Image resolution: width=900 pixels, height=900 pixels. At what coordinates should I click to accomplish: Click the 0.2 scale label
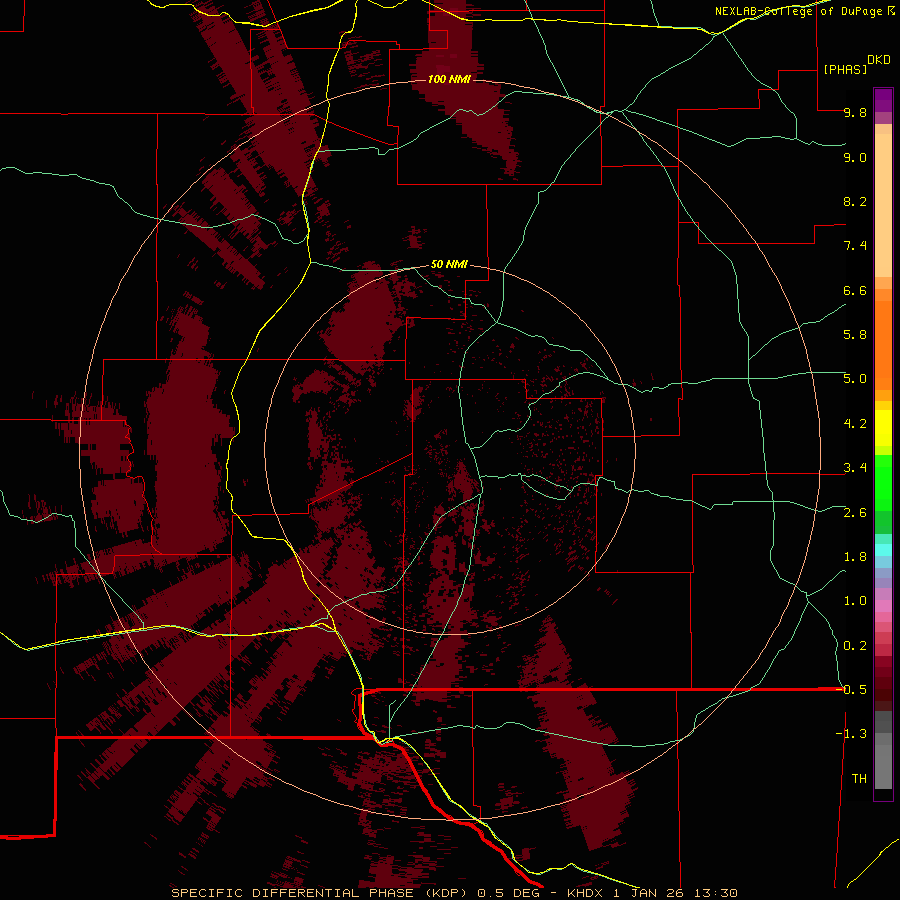(x=855, y=646)
